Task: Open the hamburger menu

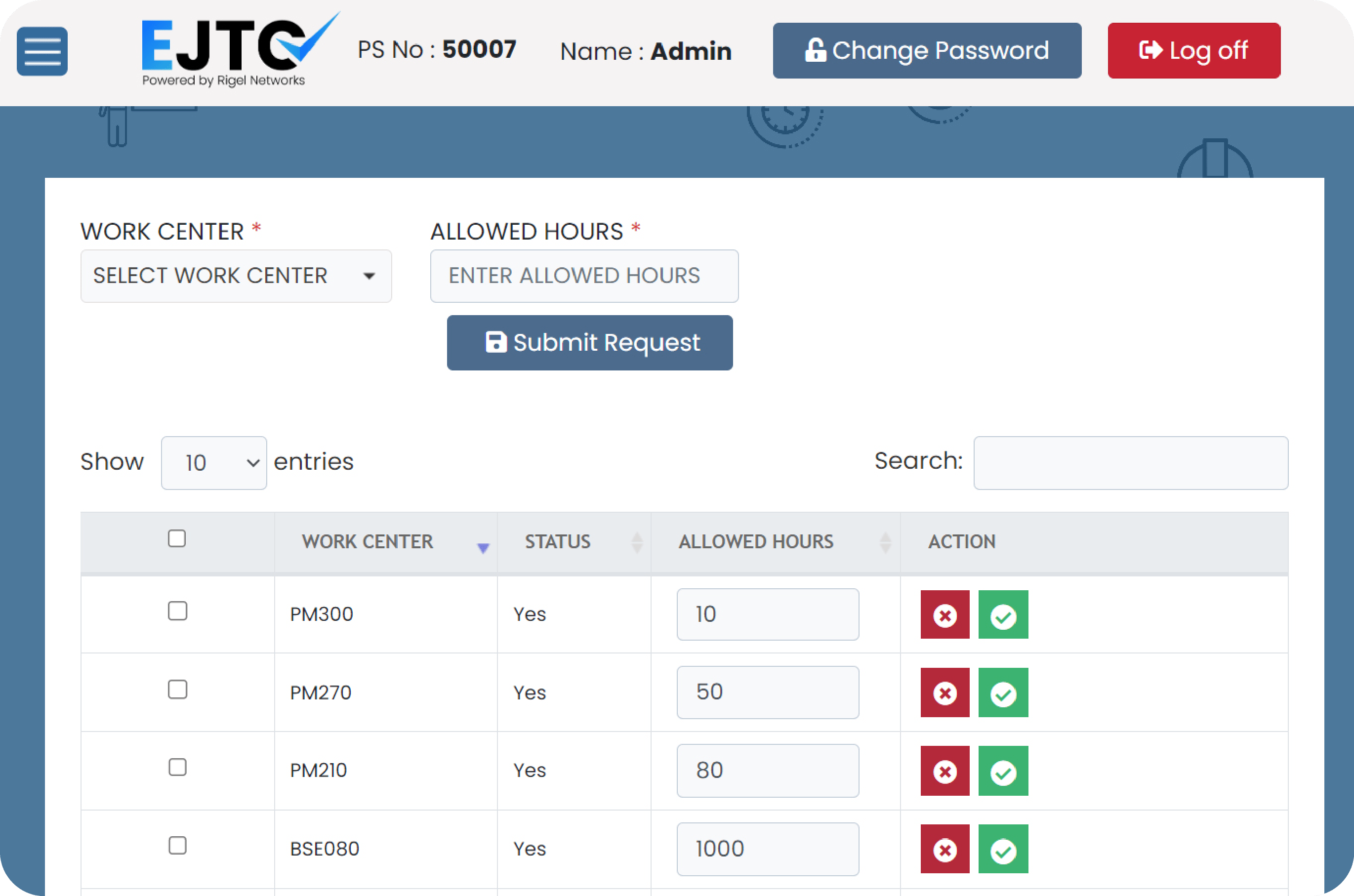Action: point(42,51)
